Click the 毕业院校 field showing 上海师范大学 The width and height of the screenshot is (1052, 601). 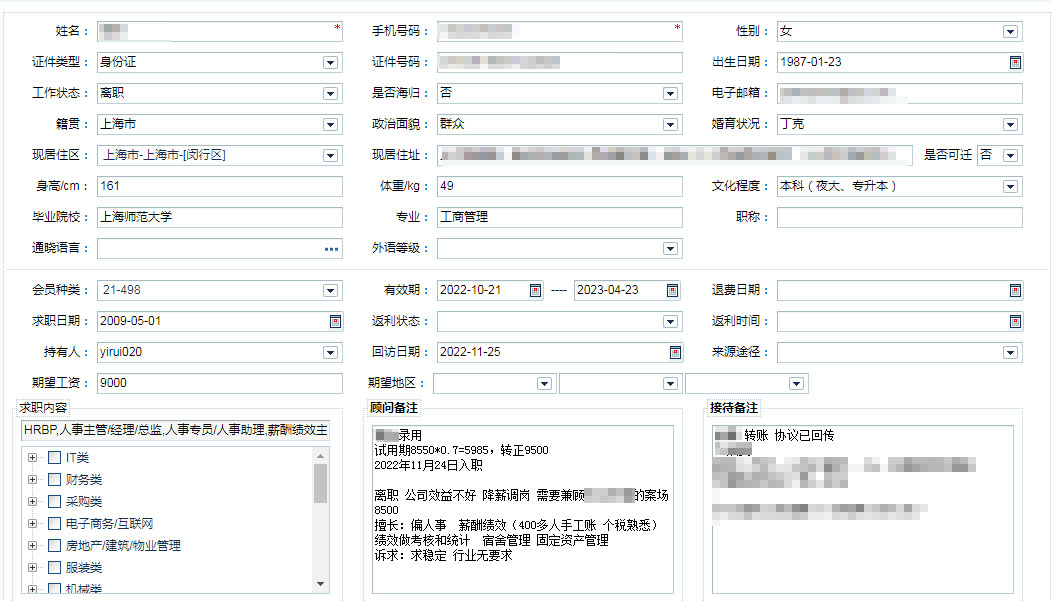click(219, 217)
